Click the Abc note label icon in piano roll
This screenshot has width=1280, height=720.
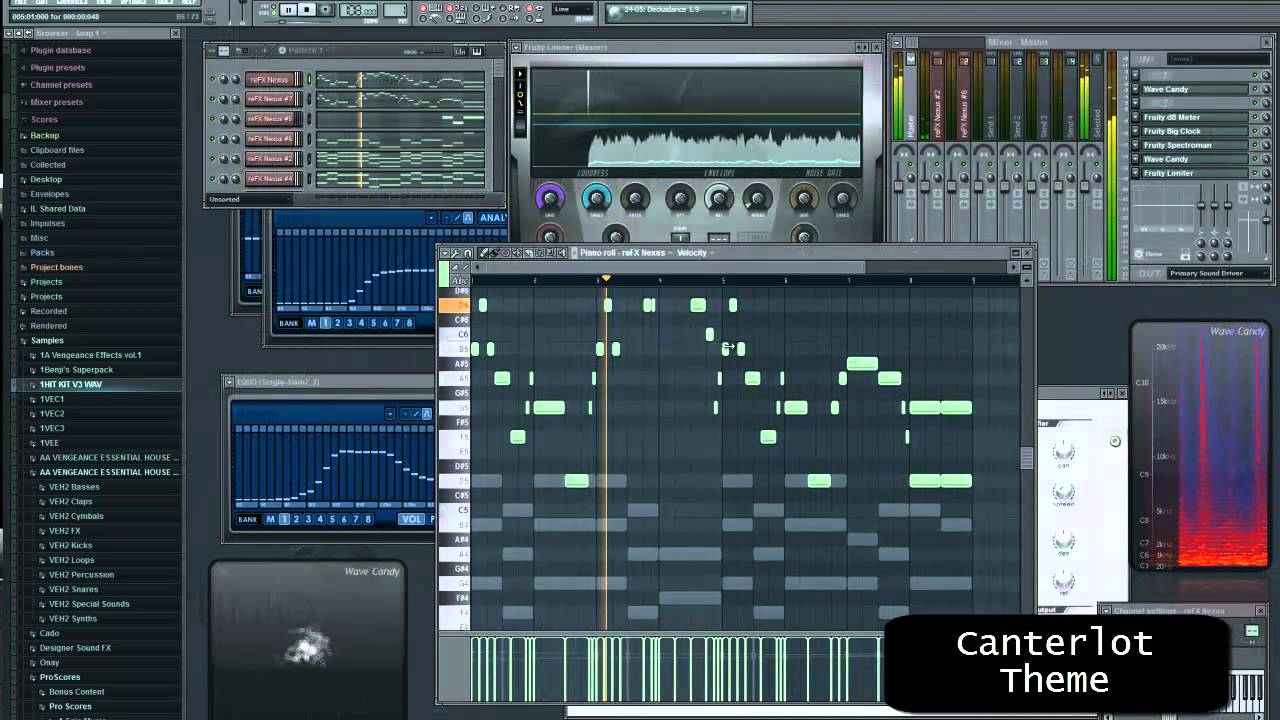coord(460,280)
